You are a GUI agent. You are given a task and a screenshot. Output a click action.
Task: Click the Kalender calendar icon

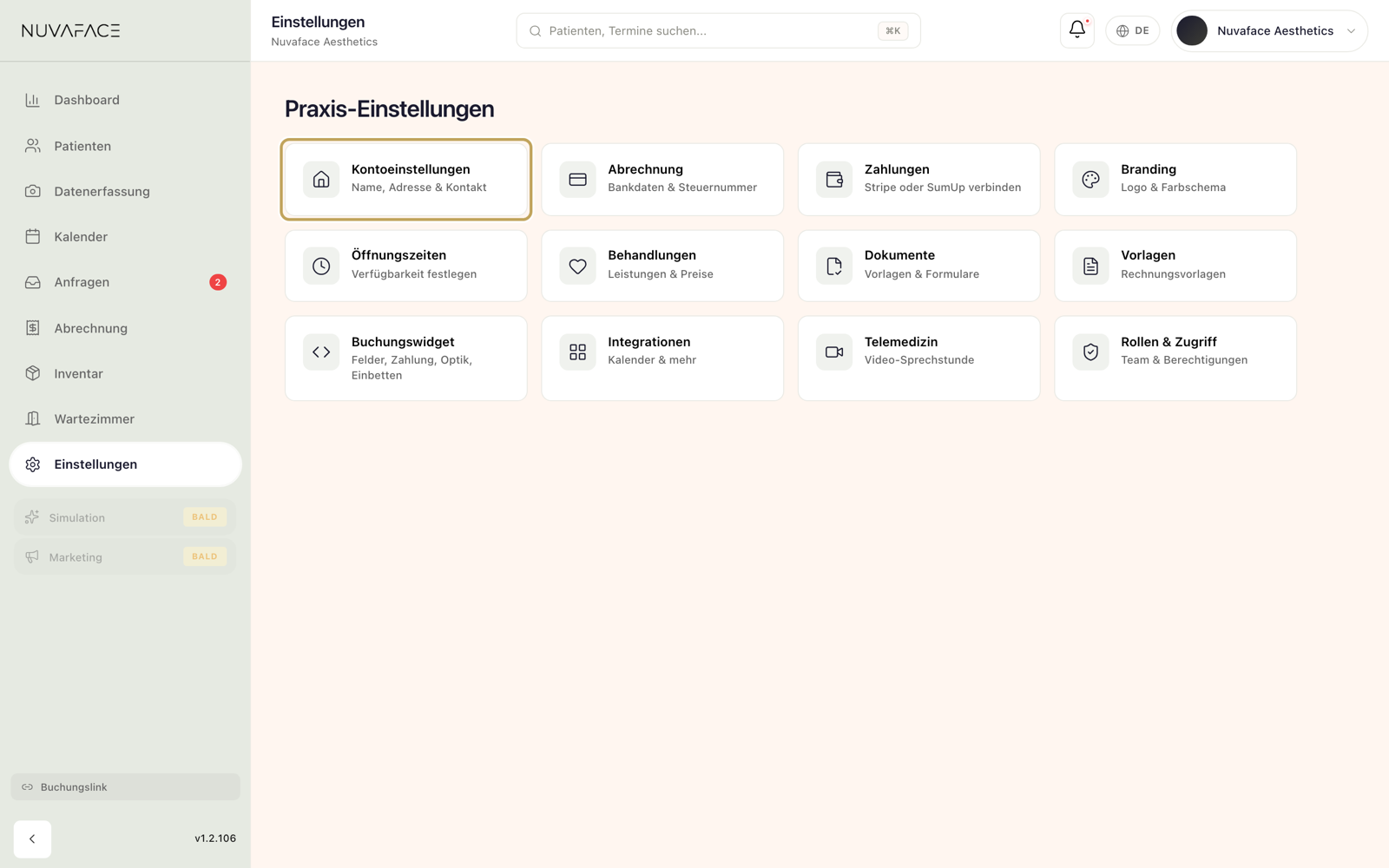click(33, 236)
